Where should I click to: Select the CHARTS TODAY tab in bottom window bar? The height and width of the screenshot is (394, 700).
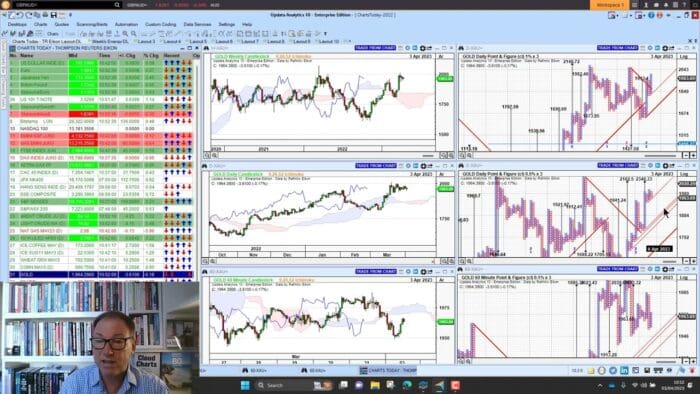(388, 370)
